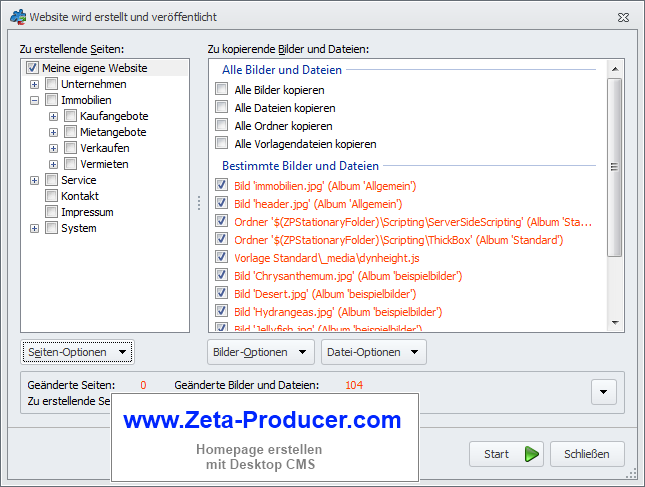Uncheck Bild 'immobilien.jpg' checkbox
Viewport: 645px width, 487px height.
[222, 185]
